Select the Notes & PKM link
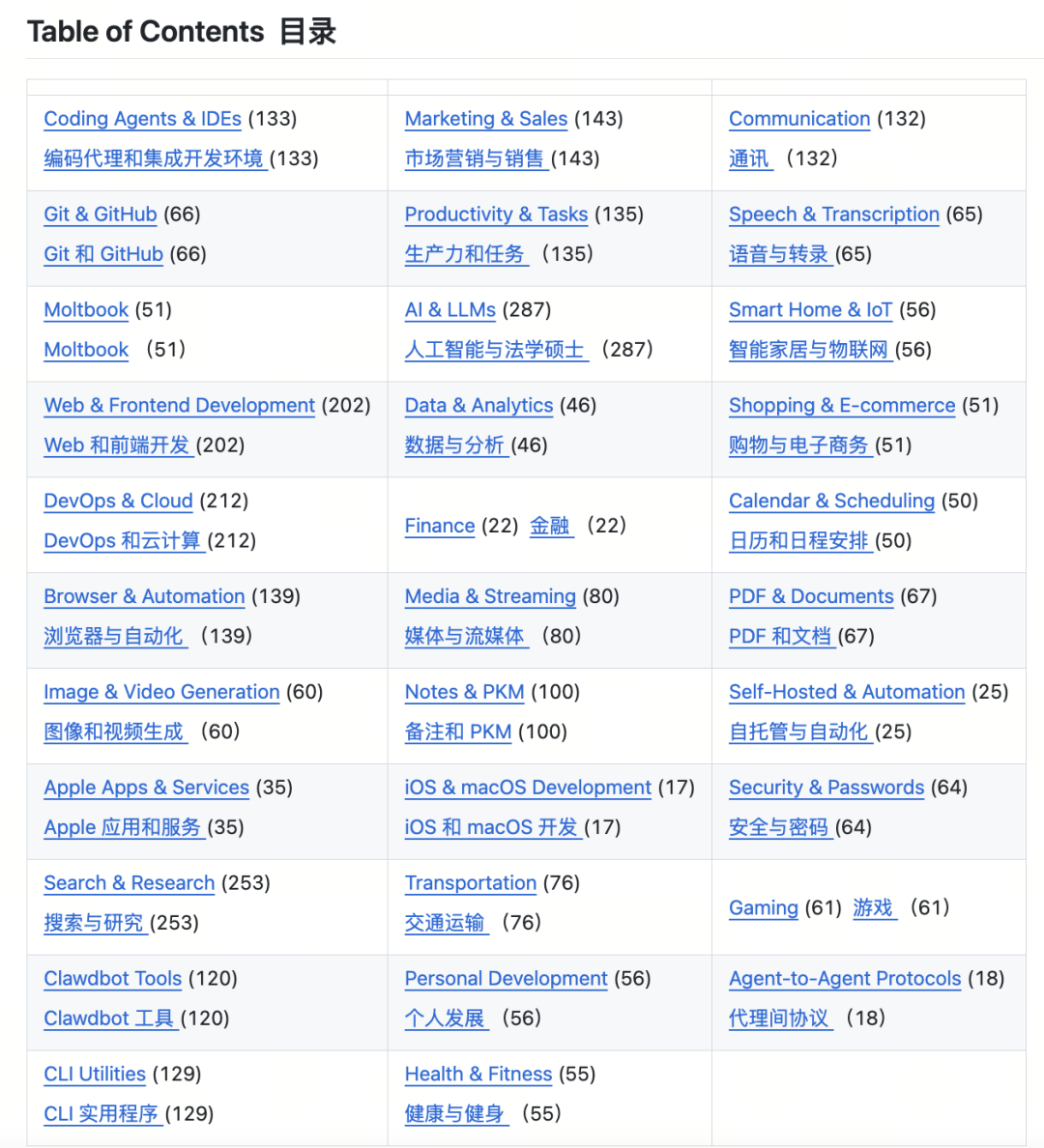This screenshot has height=1148, width=1044. point(465,692)
